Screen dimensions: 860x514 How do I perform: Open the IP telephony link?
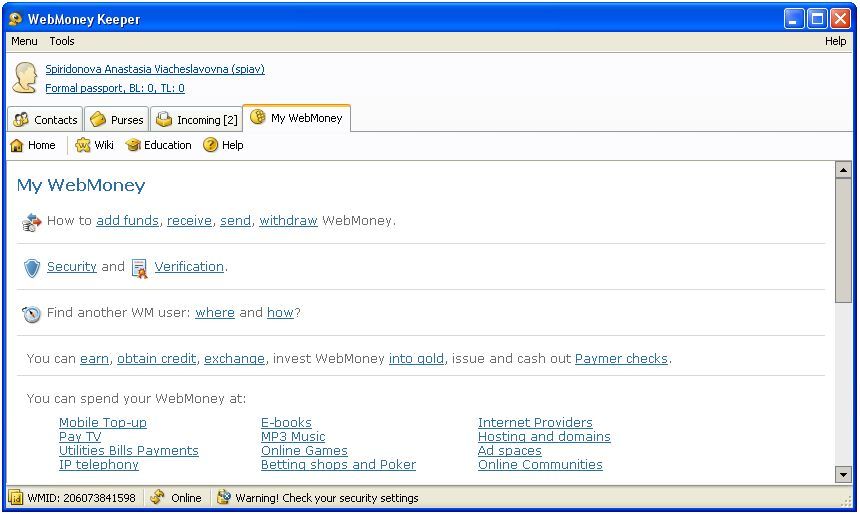pos(99,465)
